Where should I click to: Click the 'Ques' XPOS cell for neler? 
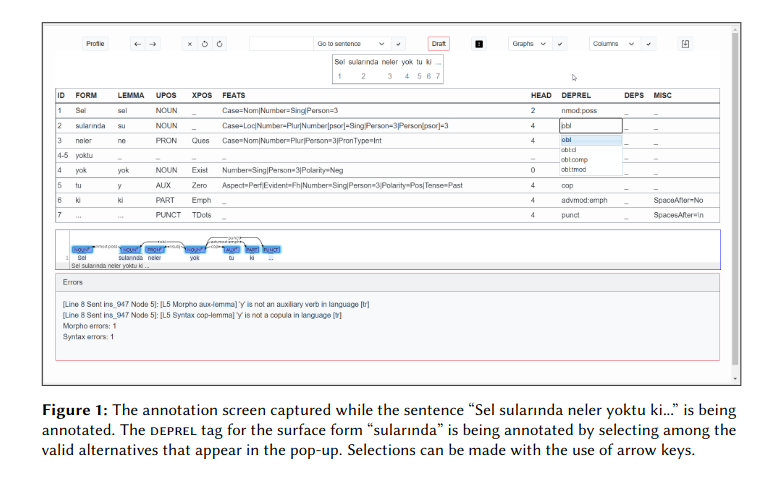[200, 141]
